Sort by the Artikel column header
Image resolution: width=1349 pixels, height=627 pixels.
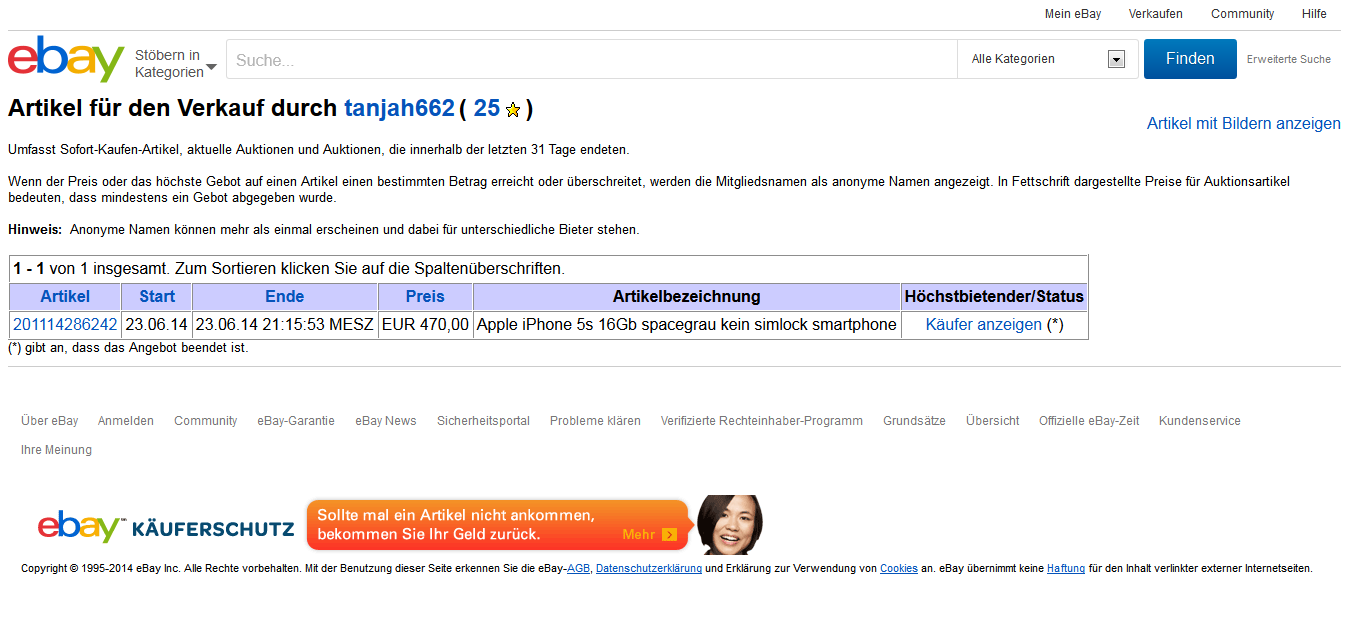pyautogui.click(x=65, y=296)
